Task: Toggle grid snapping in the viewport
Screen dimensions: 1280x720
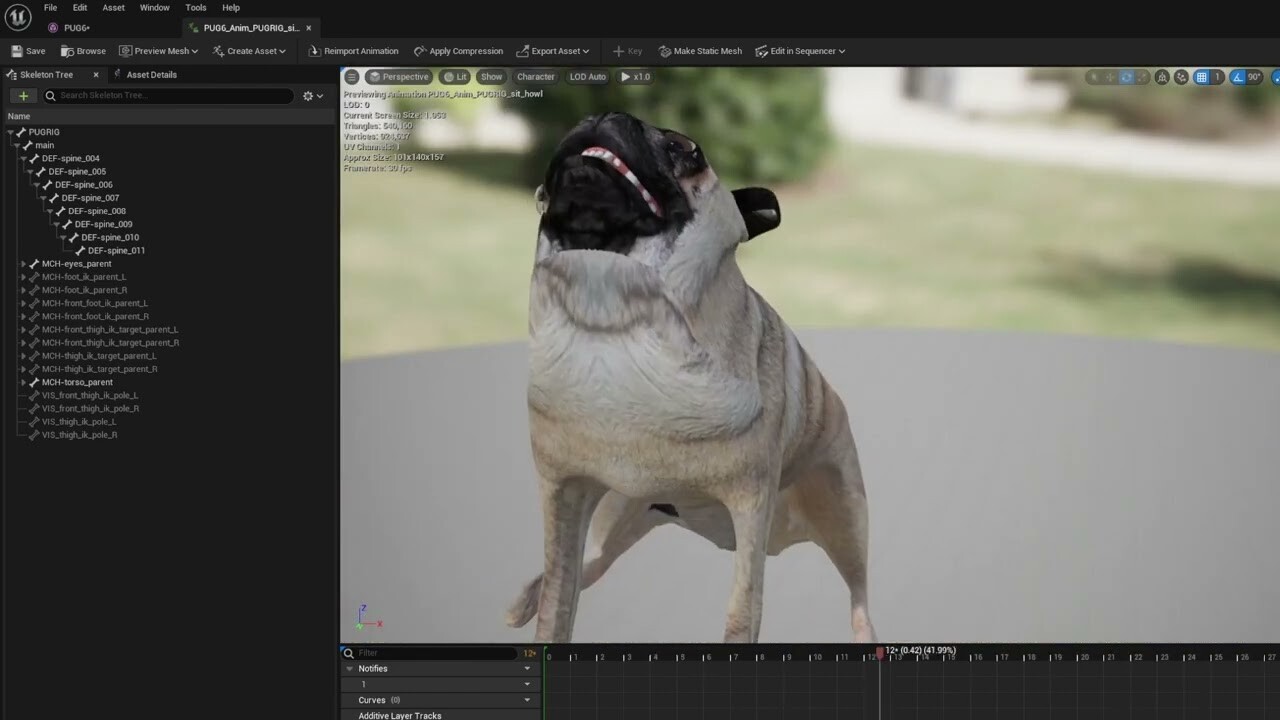Action: pos(1200,76)
